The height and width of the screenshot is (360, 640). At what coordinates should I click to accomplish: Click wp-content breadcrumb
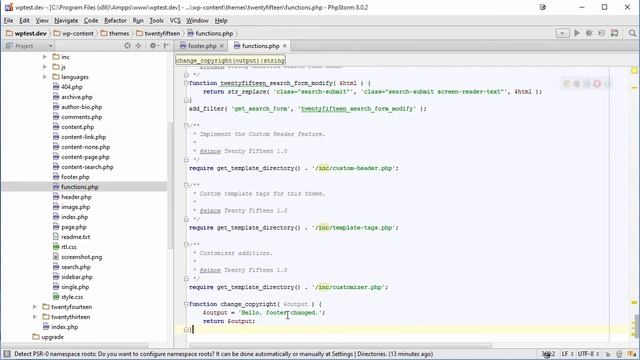click(73, 33)
